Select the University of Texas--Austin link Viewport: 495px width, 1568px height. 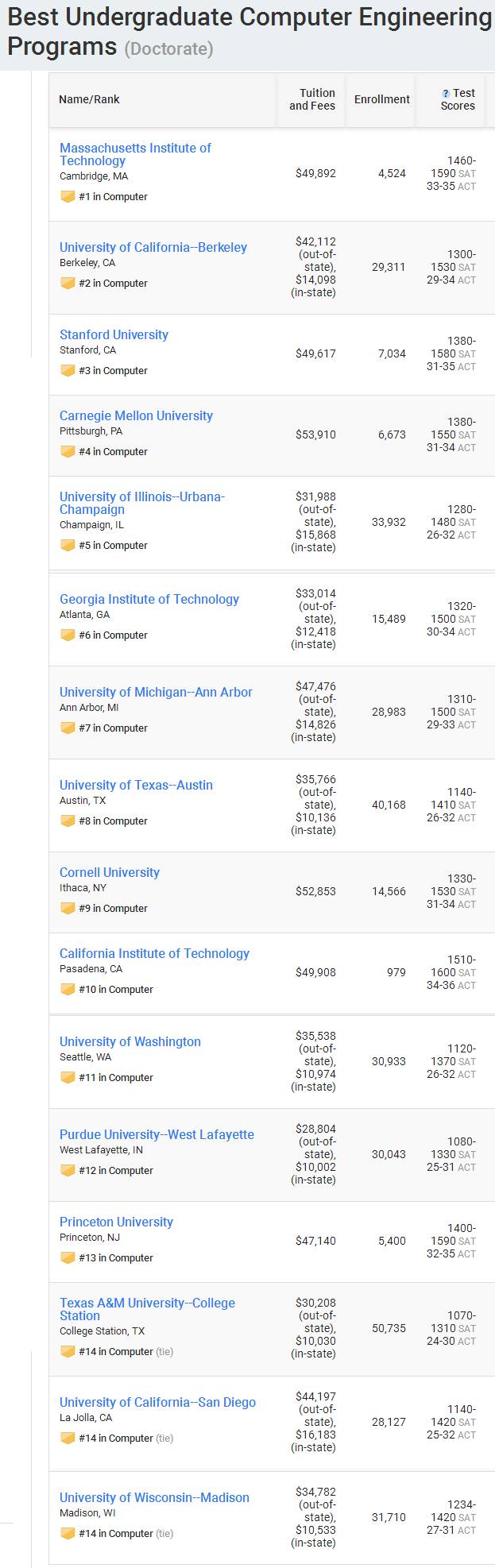(136, 786)
